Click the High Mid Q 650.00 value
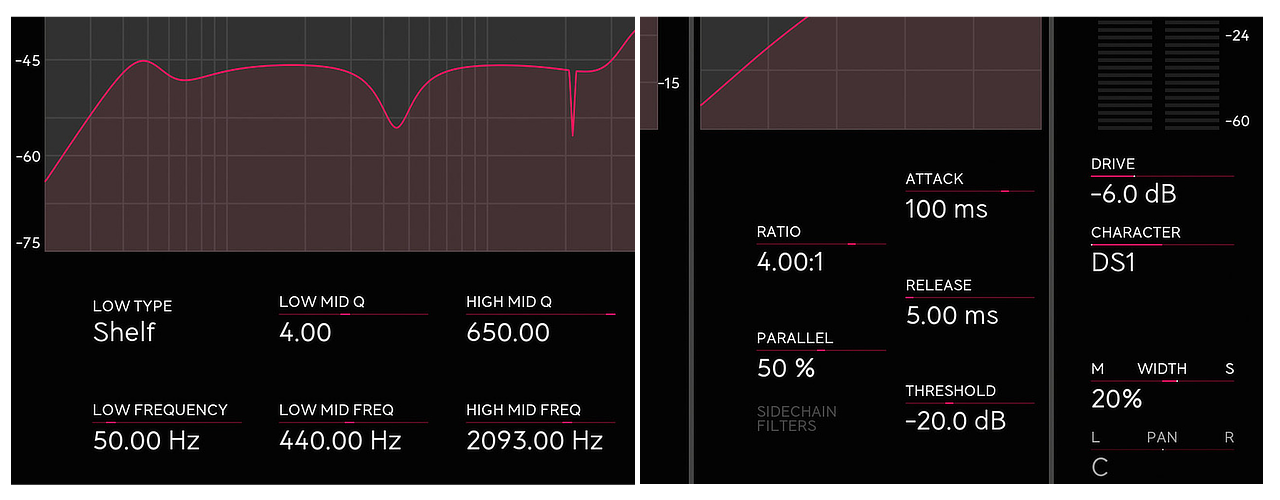 point(508,333)
